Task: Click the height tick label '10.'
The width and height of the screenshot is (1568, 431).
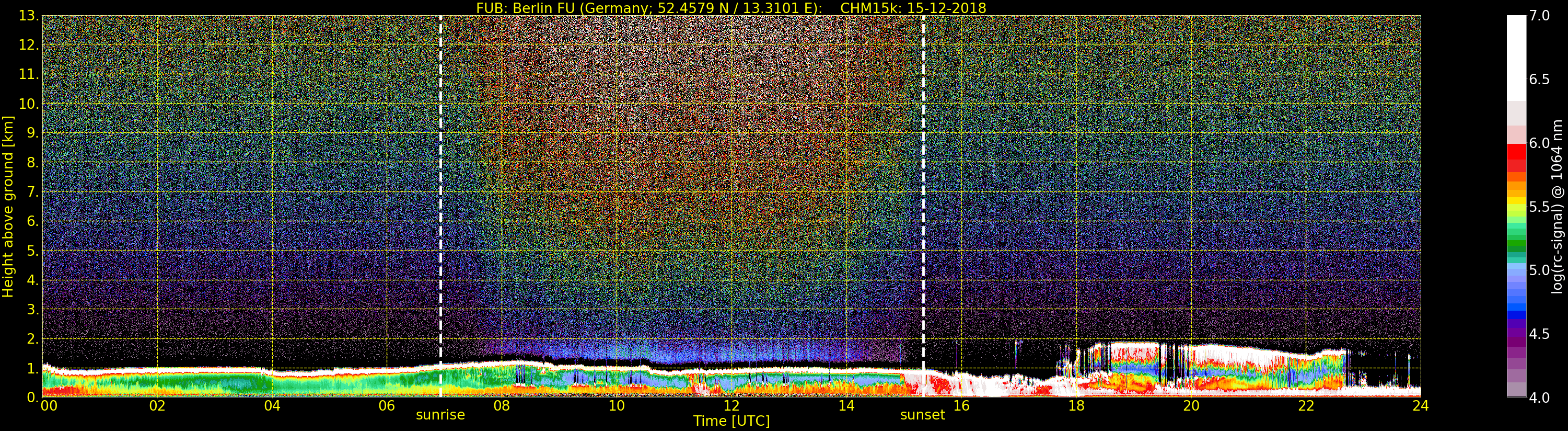Action: click(28, 104)
